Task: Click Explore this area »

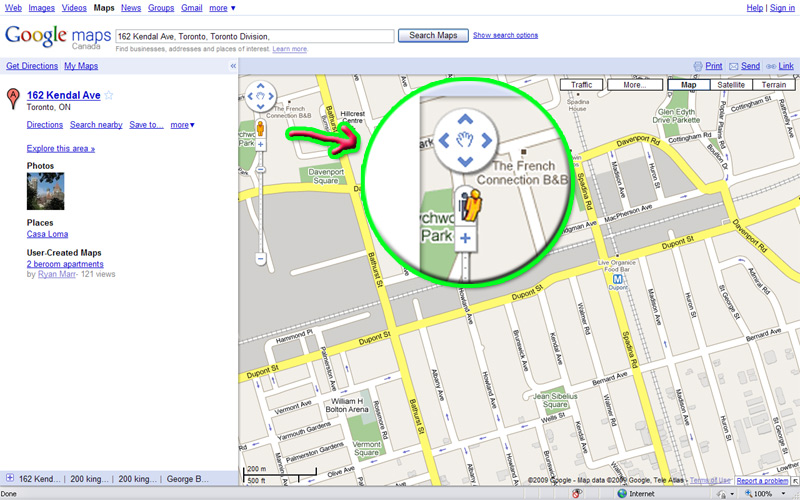Action: point(61,148)
